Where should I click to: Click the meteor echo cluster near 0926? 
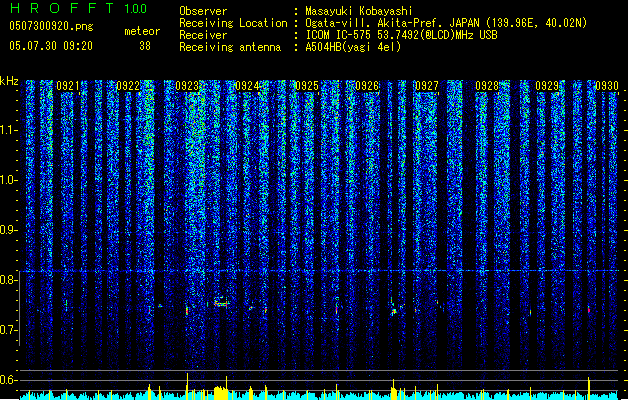click(395, 309)
